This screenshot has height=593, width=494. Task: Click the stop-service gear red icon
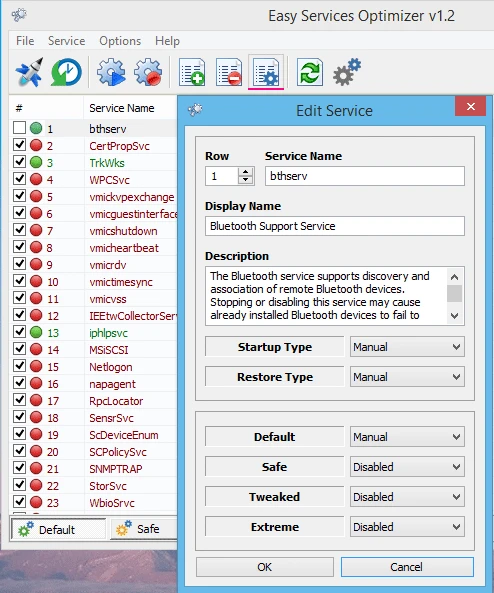click(148, 72)
